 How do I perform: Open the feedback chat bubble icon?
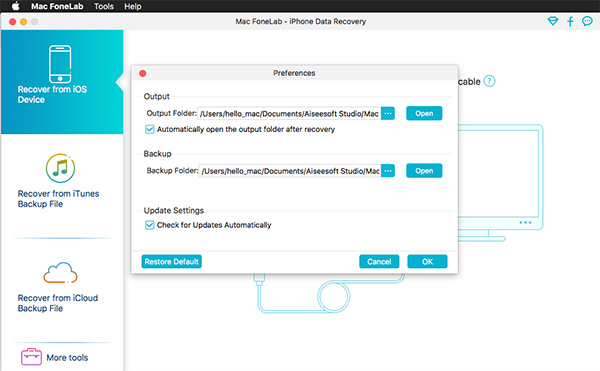[587, 21]
